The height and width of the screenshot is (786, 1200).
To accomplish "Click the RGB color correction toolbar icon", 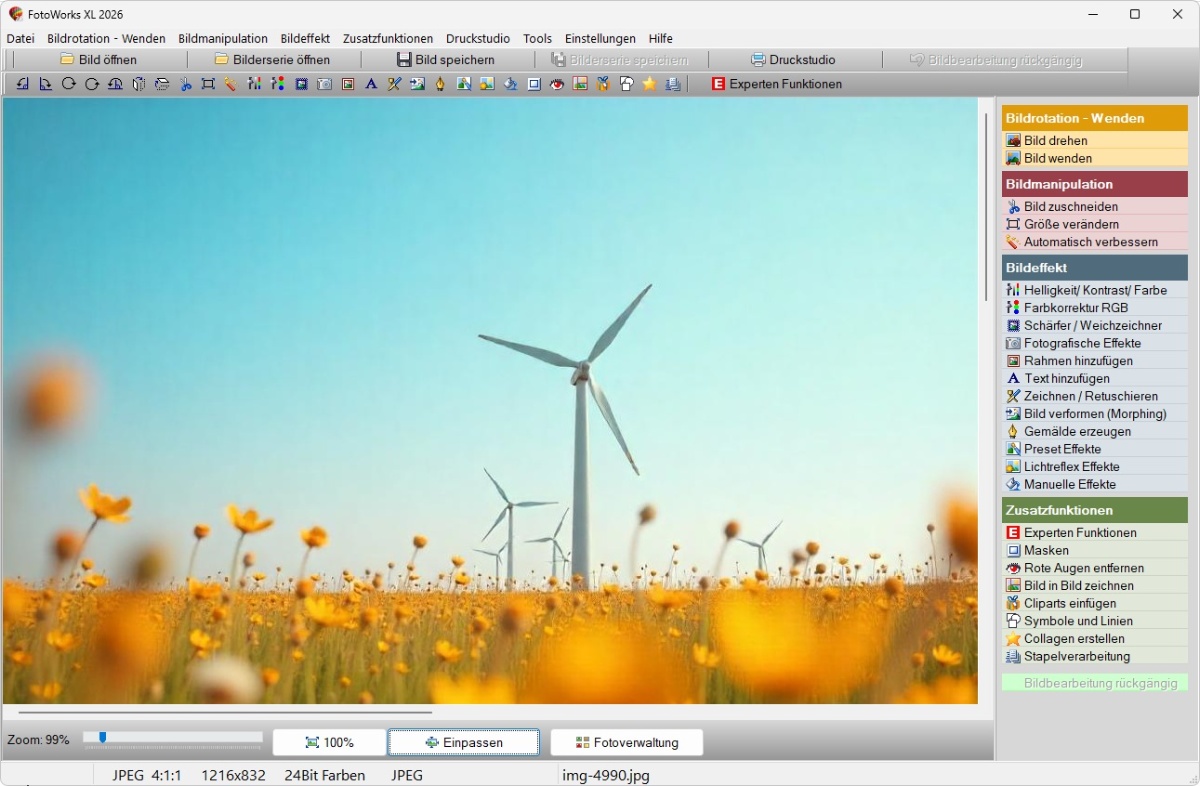I will (x=278, y=84).
